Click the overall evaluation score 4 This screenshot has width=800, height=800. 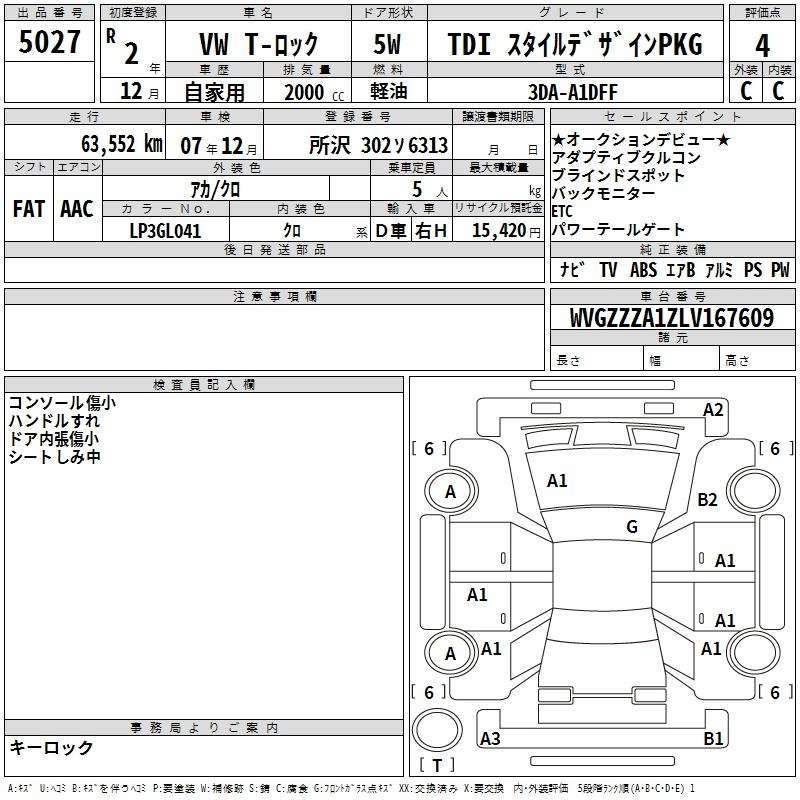click(x=762, y=46)
